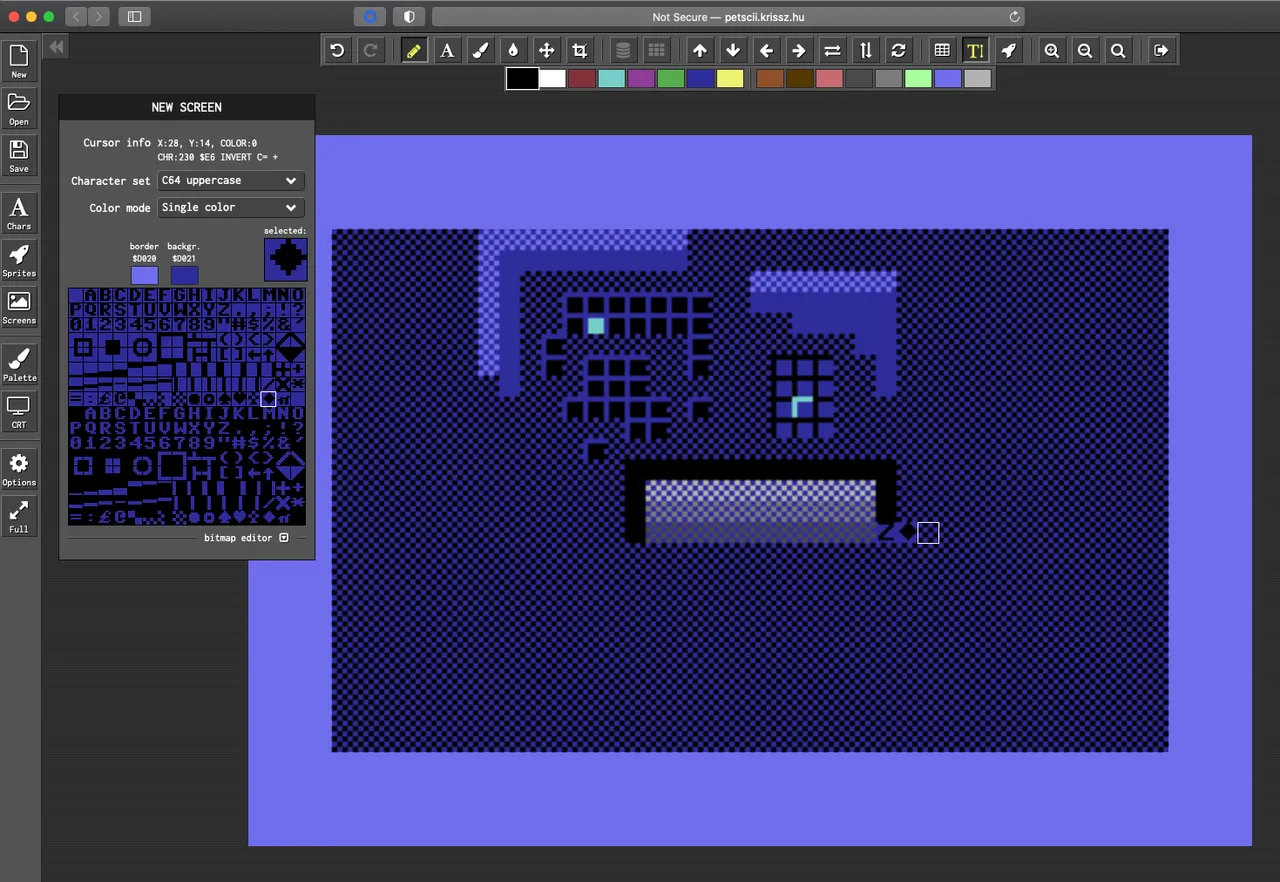
Task: Pick purple in the color palette
Action: [641, 79]
